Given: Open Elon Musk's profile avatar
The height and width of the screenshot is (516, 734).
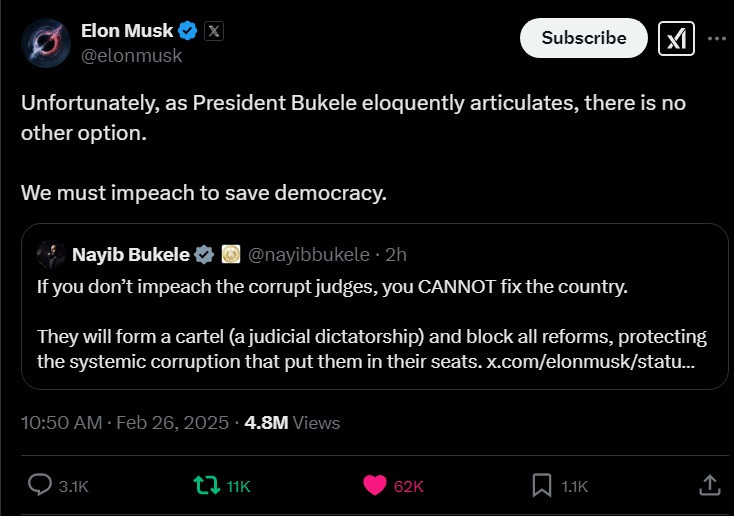Looking at the screenshot, I should coord(47,45).
